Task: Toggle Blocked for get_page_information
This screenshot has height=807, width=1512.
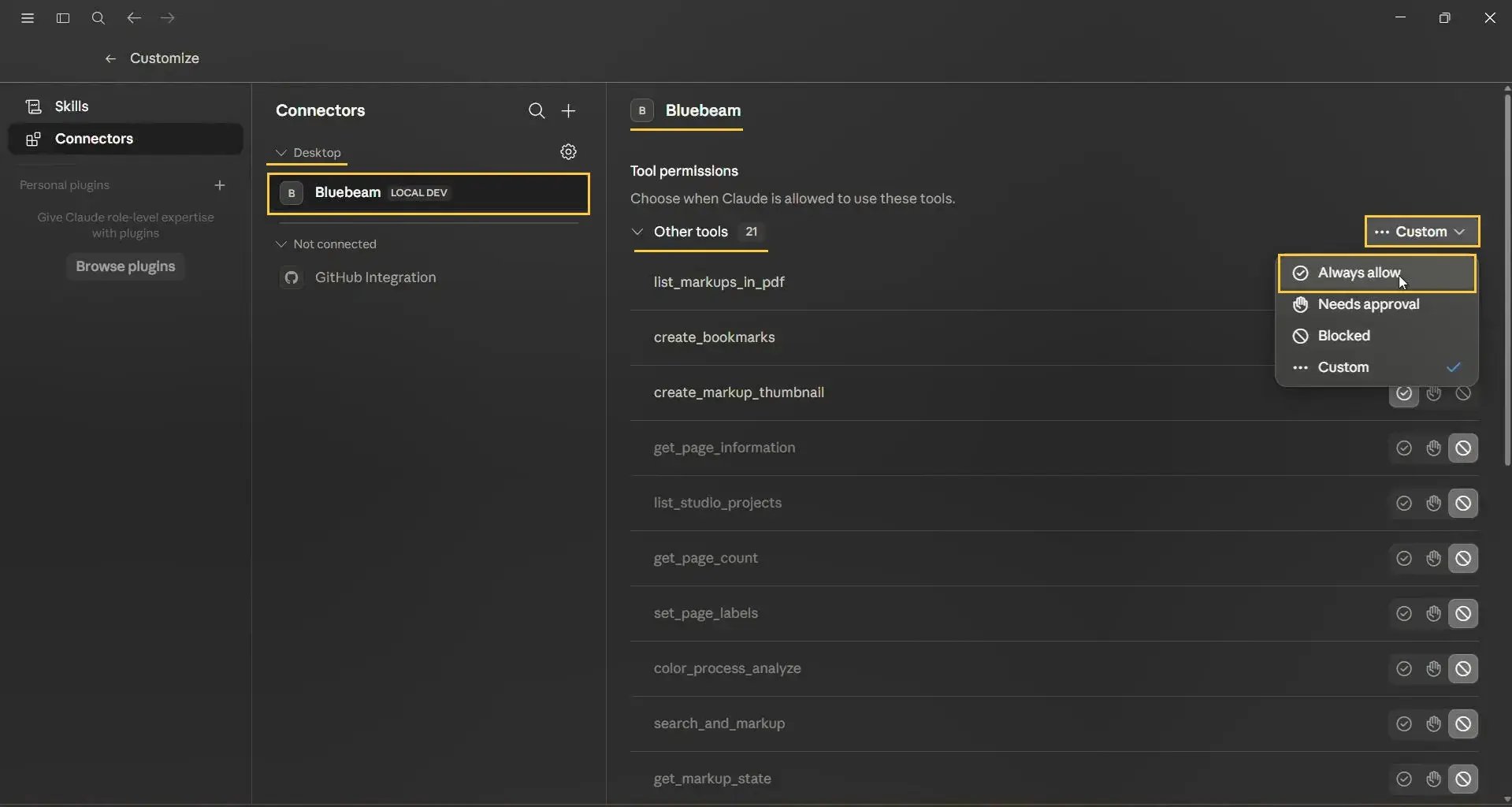Action: (1463, 448)
